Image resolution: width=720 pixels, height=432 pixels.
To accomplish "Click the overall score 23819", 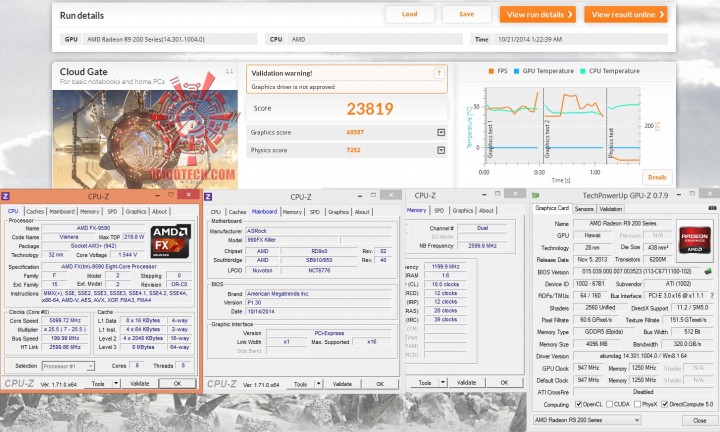I will (x=370, y=109).
